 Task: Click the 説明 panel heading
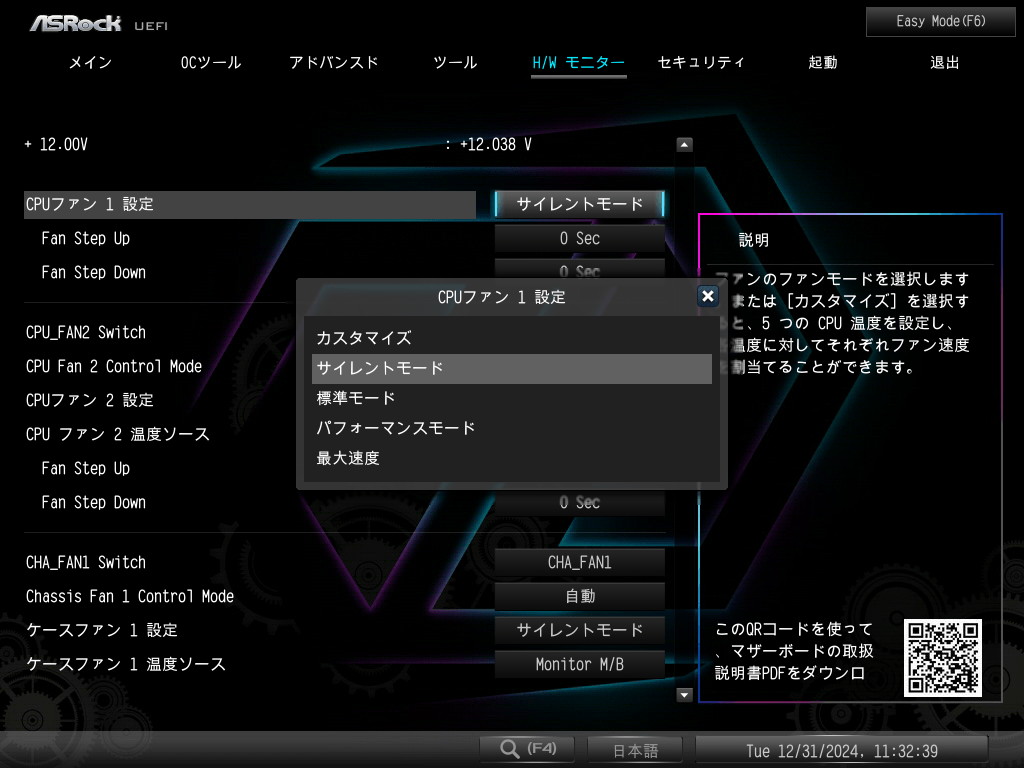click(754, 240)
